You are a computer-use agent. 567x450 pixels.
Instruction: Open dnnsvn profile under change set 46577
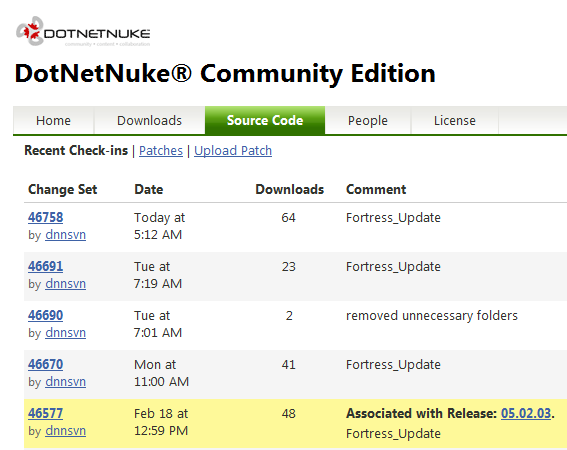(65, 431)
